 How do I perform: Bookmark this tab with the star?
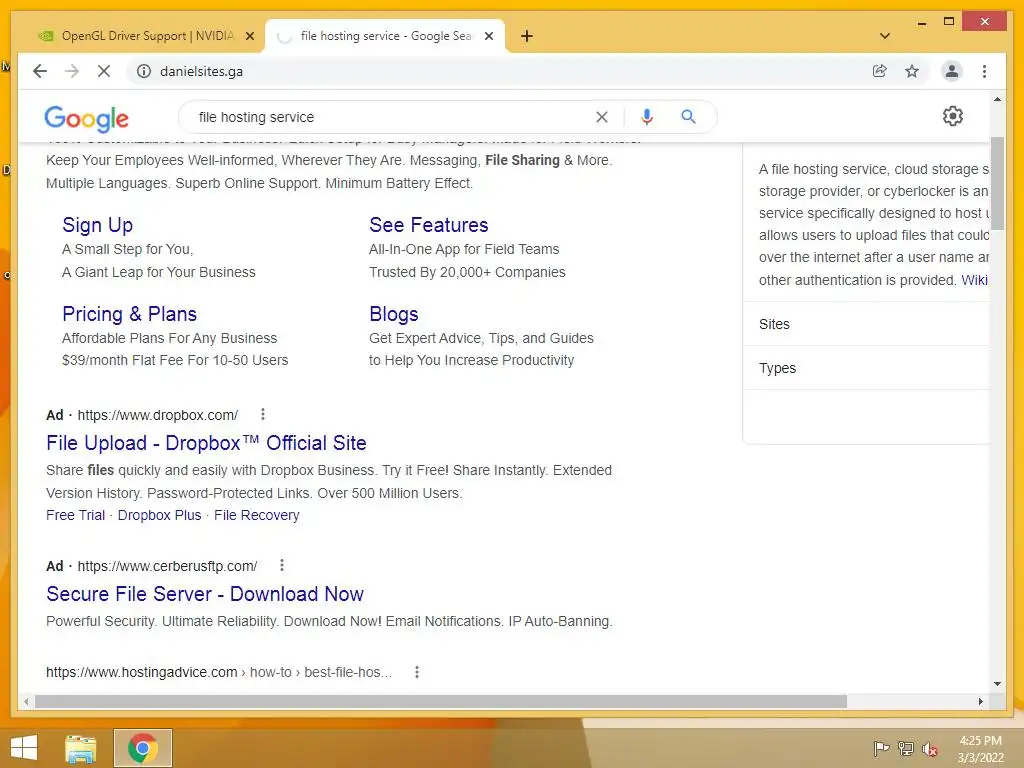912,71
